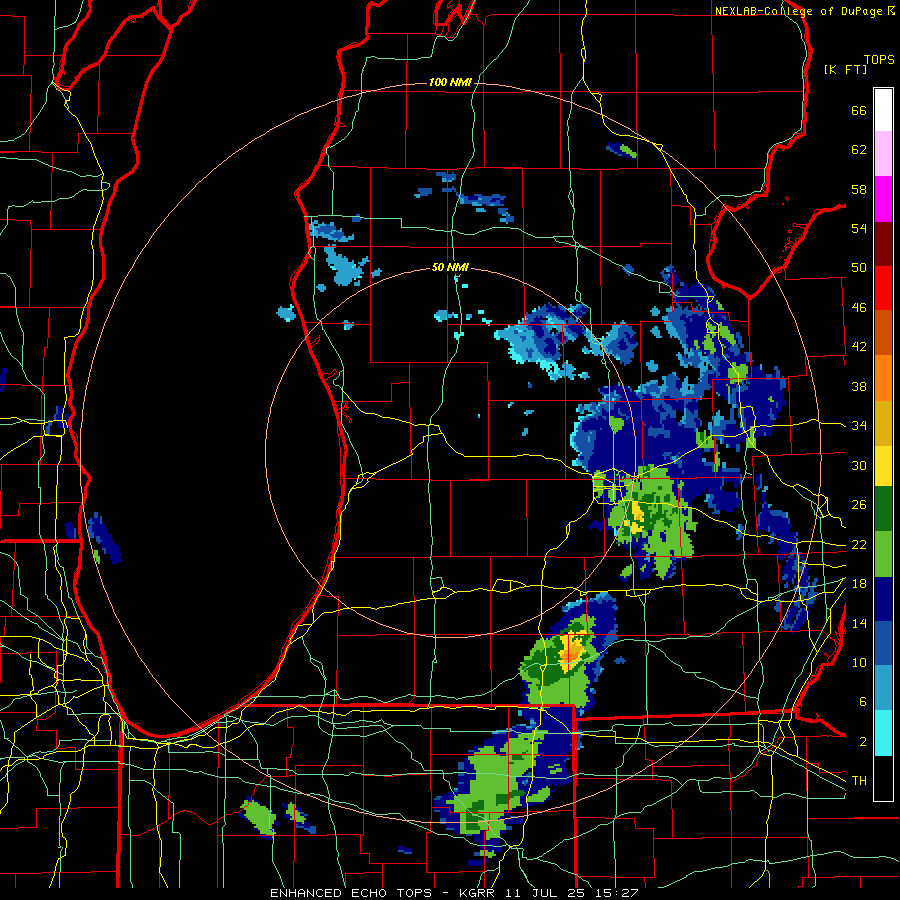Click legend value '62'

(859, 150)
